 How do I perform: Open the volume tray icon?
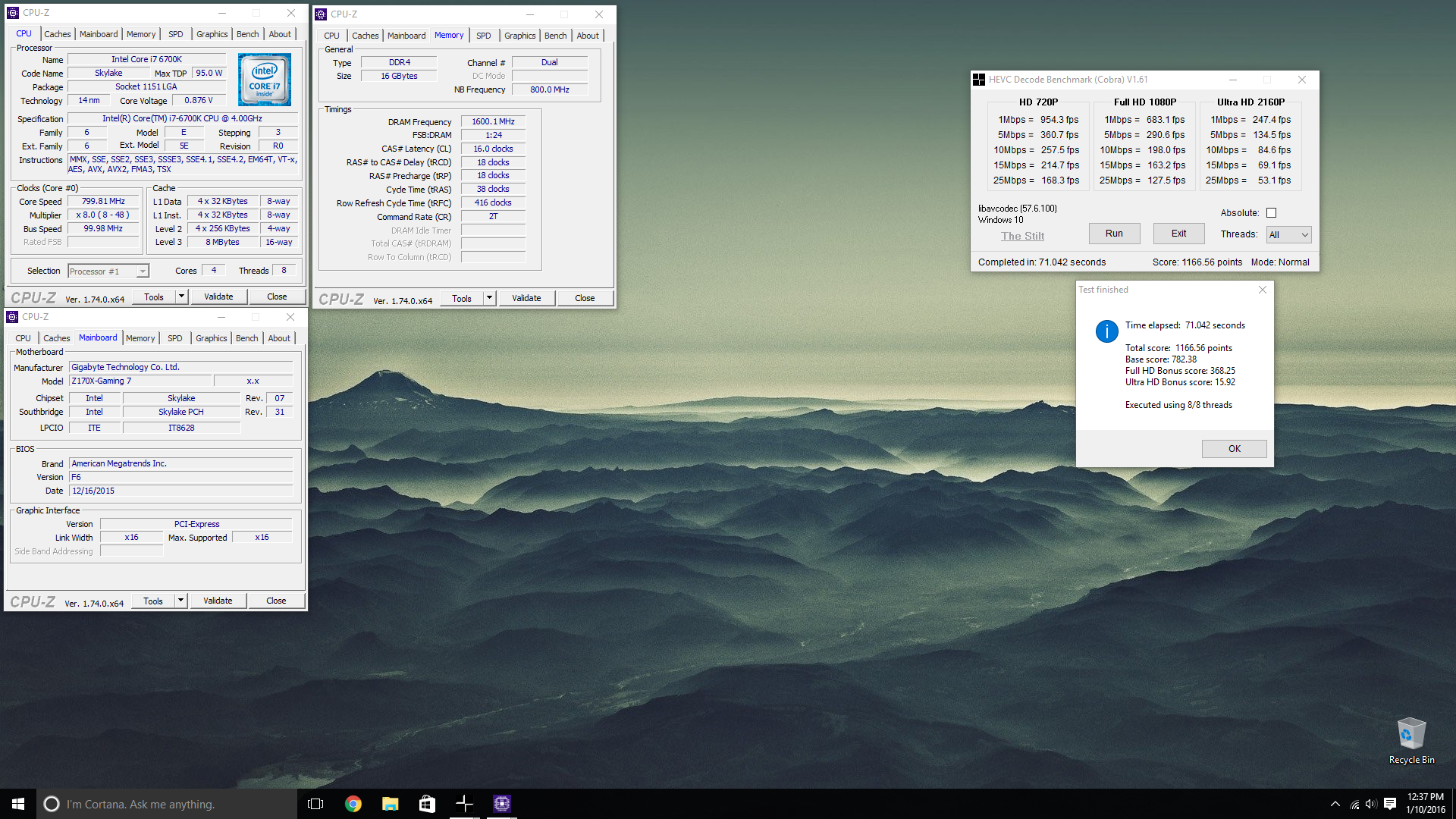coord(1370,804)
